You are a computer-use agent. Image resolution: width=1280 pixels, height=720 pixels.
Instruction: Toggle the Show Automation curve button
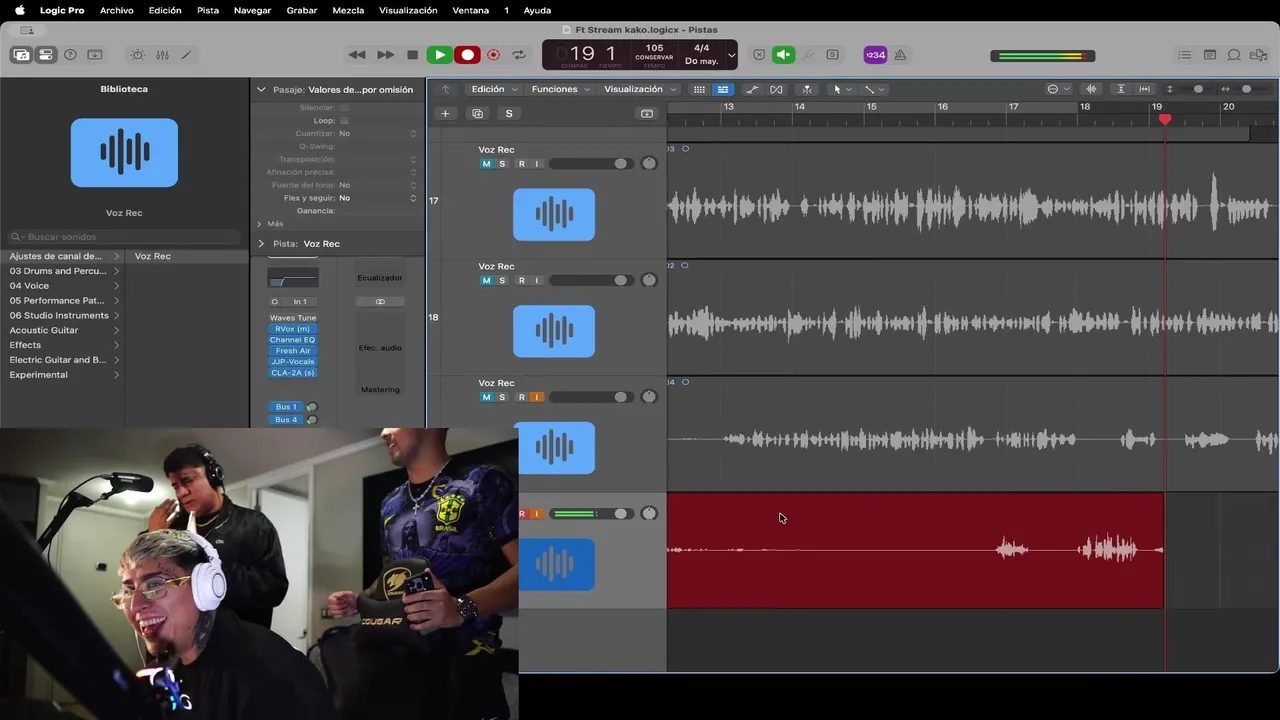click(752, 89)
